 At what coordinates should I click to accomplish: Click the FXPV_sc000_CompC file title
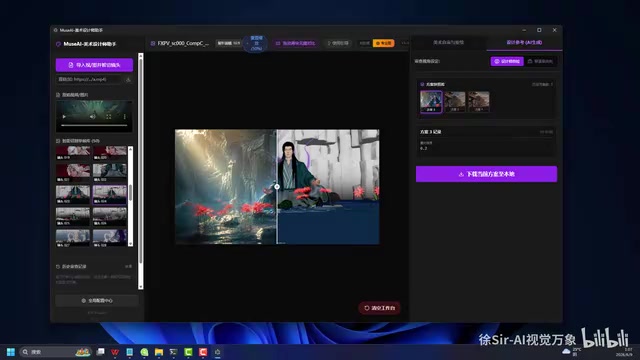point(183,43)
